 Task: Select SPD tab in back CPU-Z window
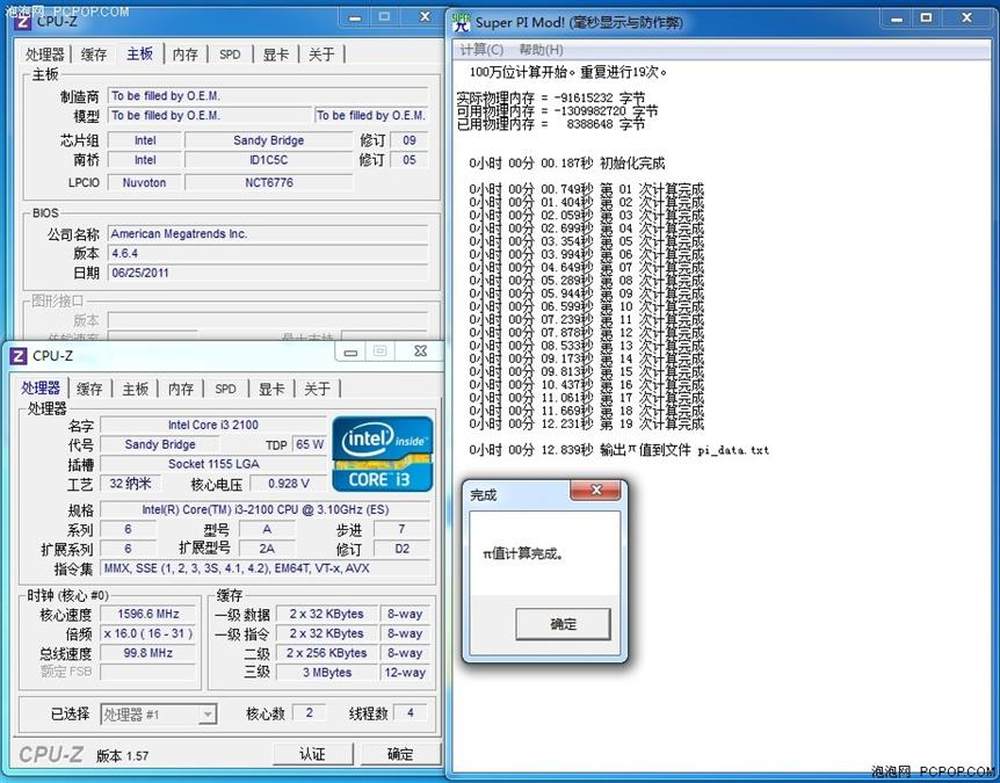(x=230, y=55)
